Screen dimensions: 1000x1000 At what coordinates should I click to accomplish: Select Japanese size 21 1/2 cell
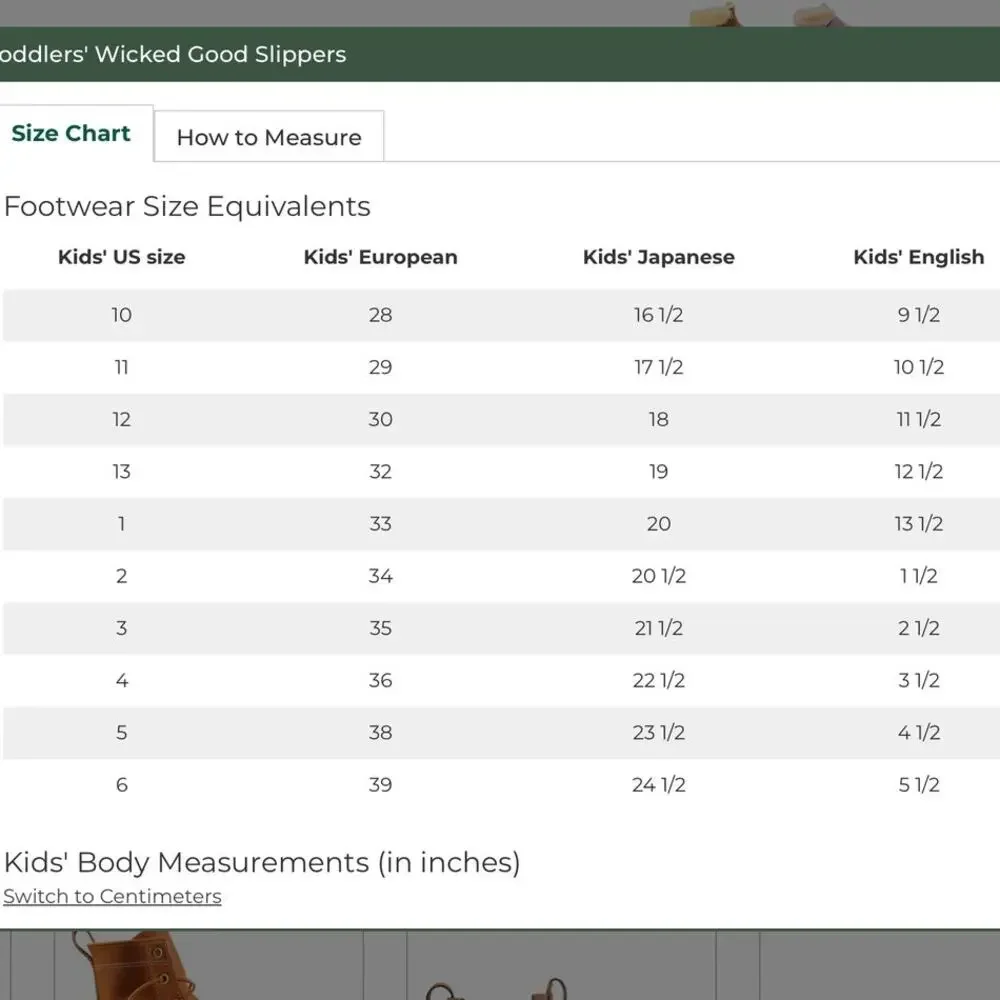pyautogui.click(x=659, y=628)
